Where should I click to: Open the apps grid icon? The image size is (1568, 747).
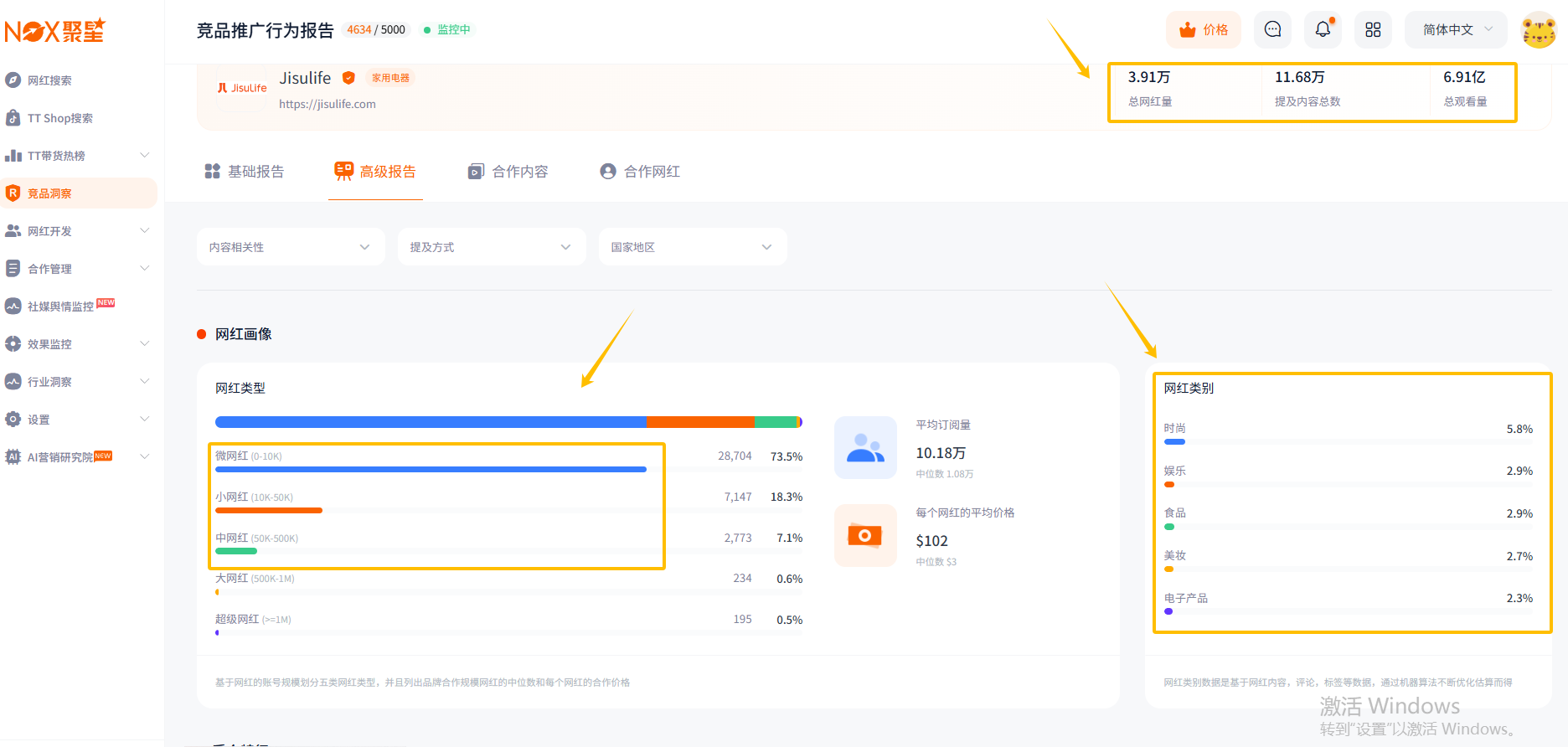[x=1373, y=30]
